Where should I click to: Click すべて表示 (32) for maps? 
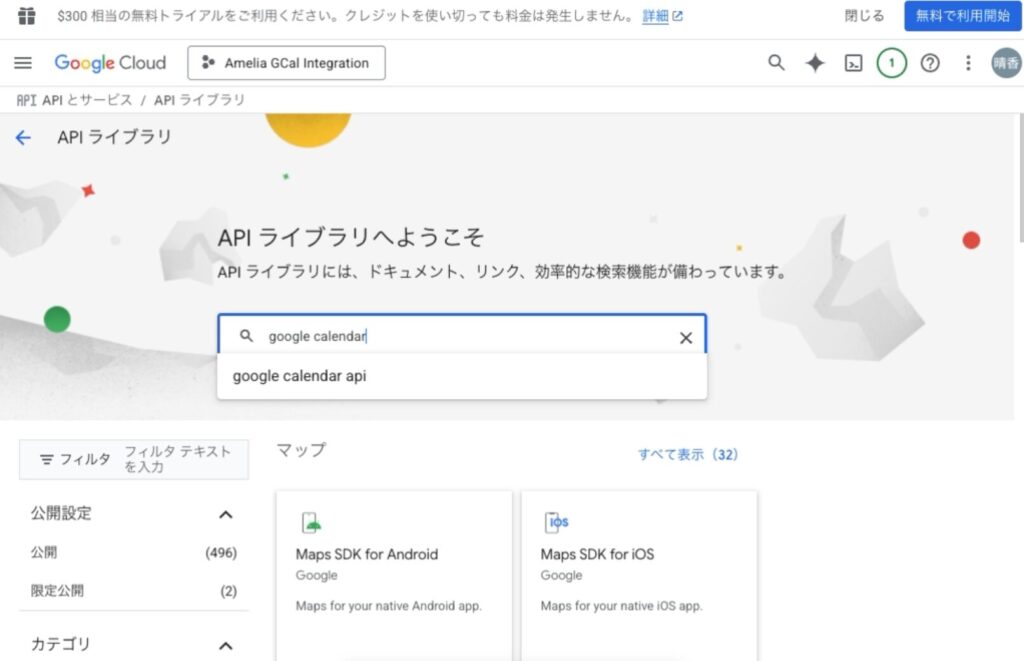click(x=688, y=454)
